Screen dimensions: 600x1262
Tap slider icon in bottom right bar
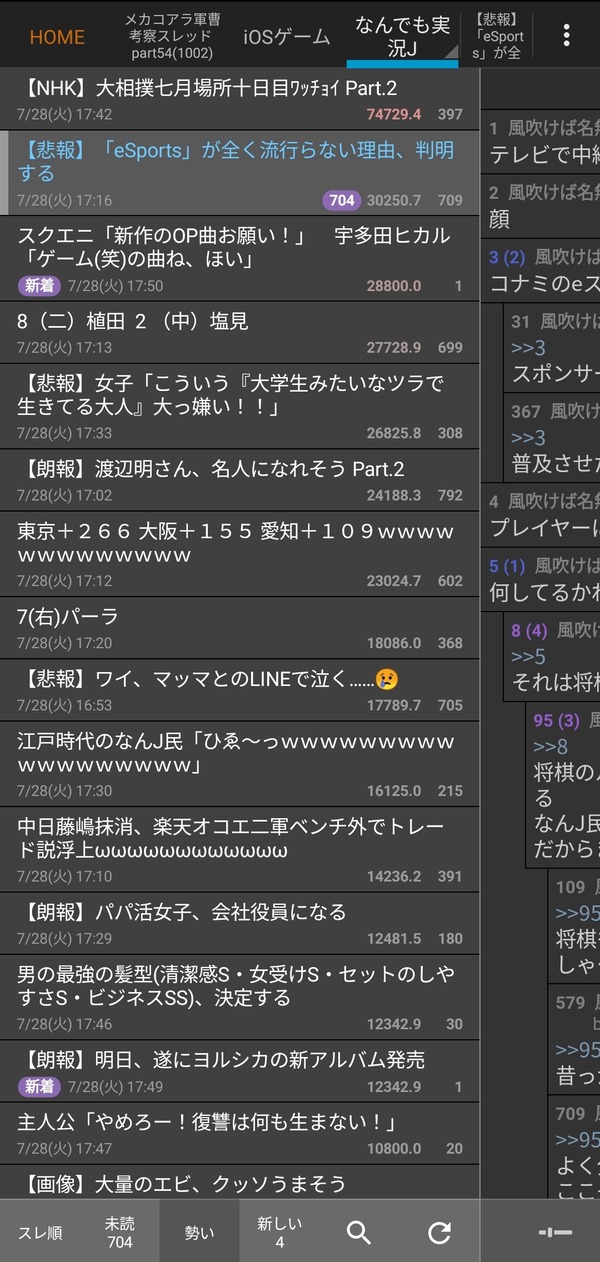tap(554, 1232)
